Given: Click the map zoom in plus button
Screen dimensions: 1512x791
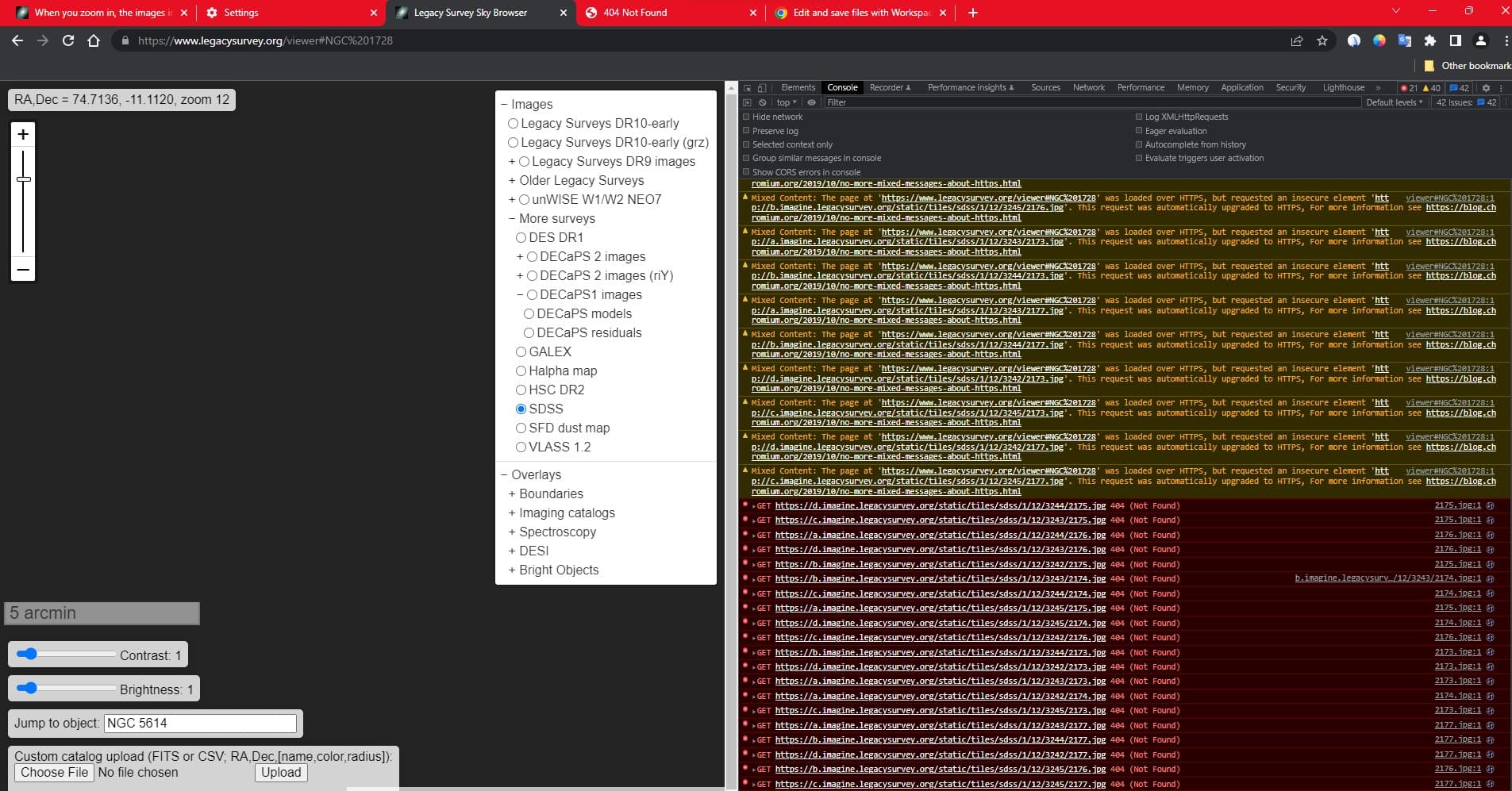Looking at the screenshot, I should [x=23, y=135].
